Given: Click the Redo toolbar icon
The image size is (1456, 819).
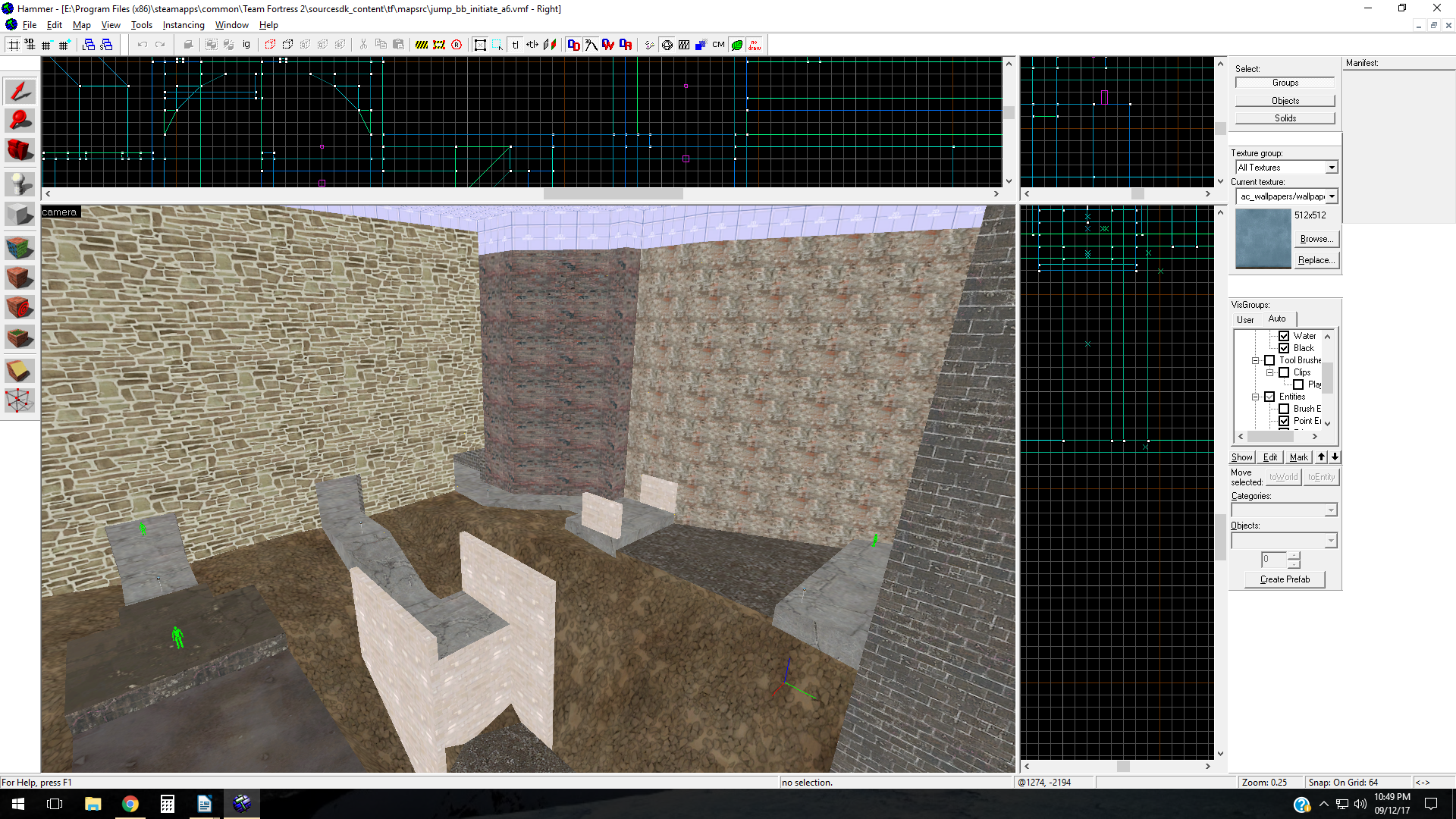Looking at the screenshot, I should [x=159, y=45].
